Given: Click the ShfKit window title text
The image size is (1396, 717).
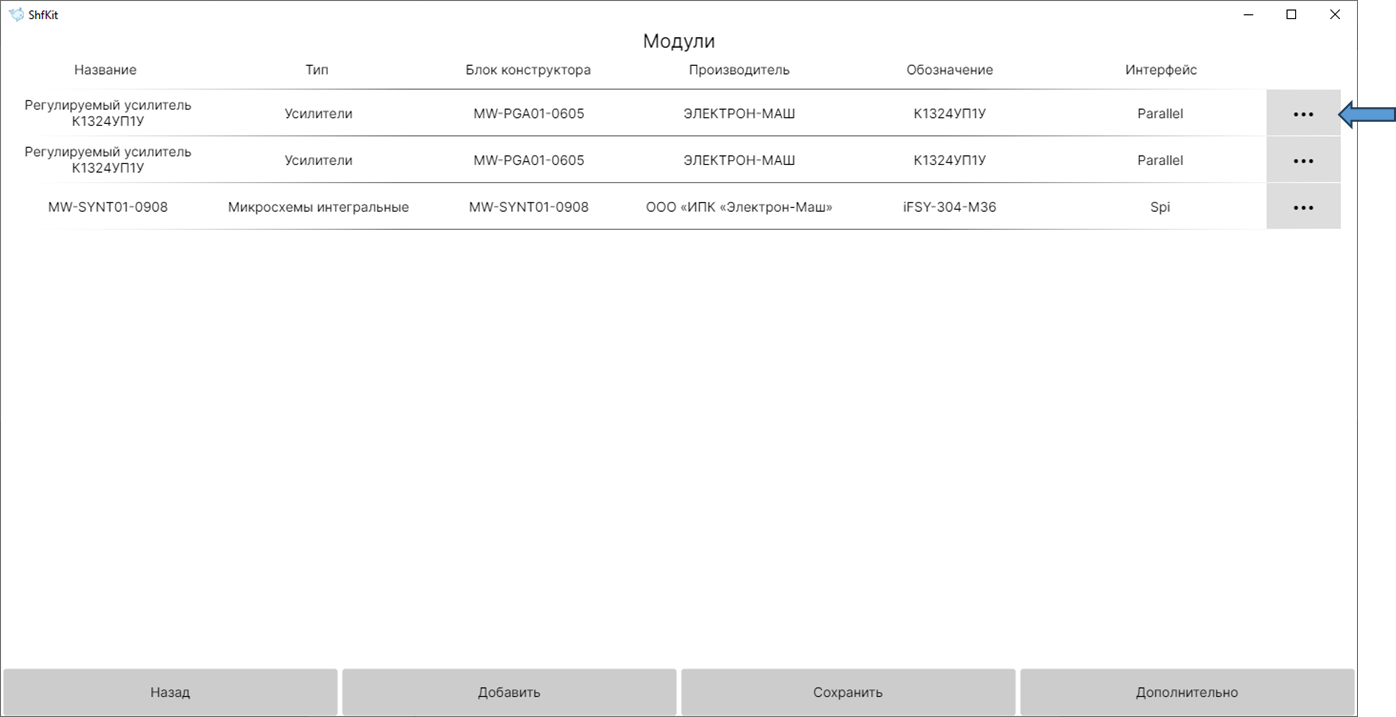Looking at the screenshot, I should tap(44, 15).
